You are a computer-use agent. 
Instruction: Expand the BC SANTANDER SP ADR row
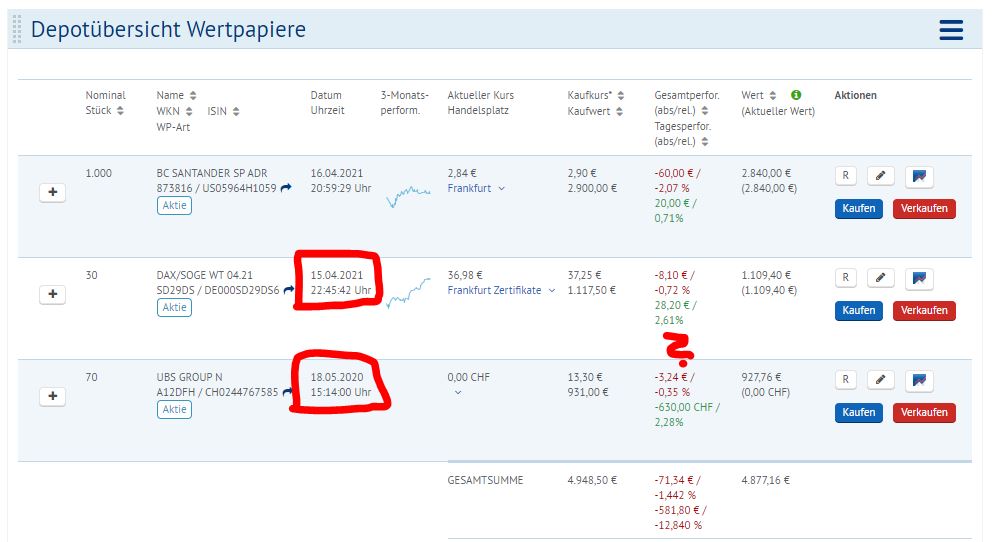pos(53,192)
